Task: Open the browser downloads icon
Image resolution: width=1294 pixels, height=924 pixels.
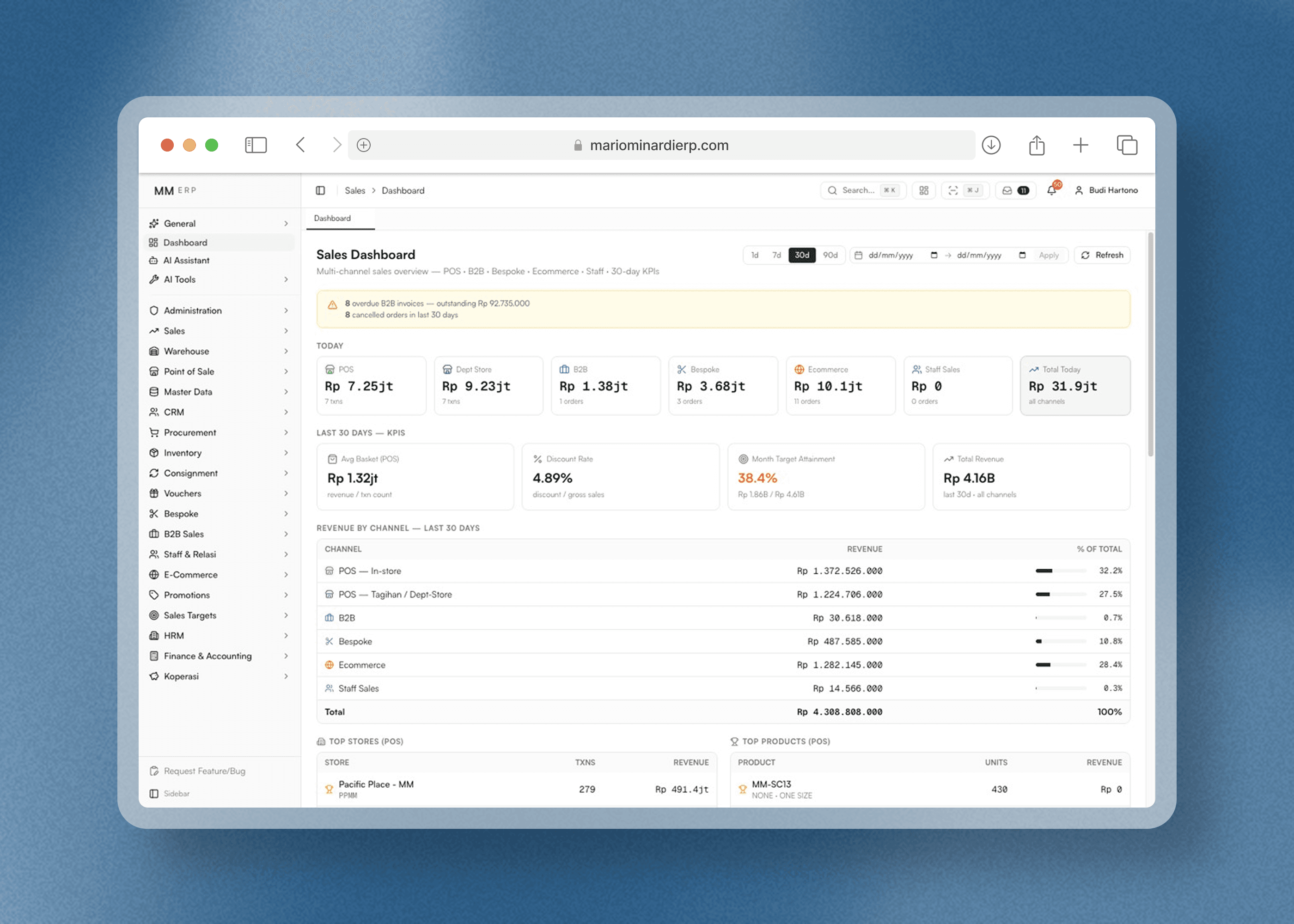Action: tap(991, 145)
